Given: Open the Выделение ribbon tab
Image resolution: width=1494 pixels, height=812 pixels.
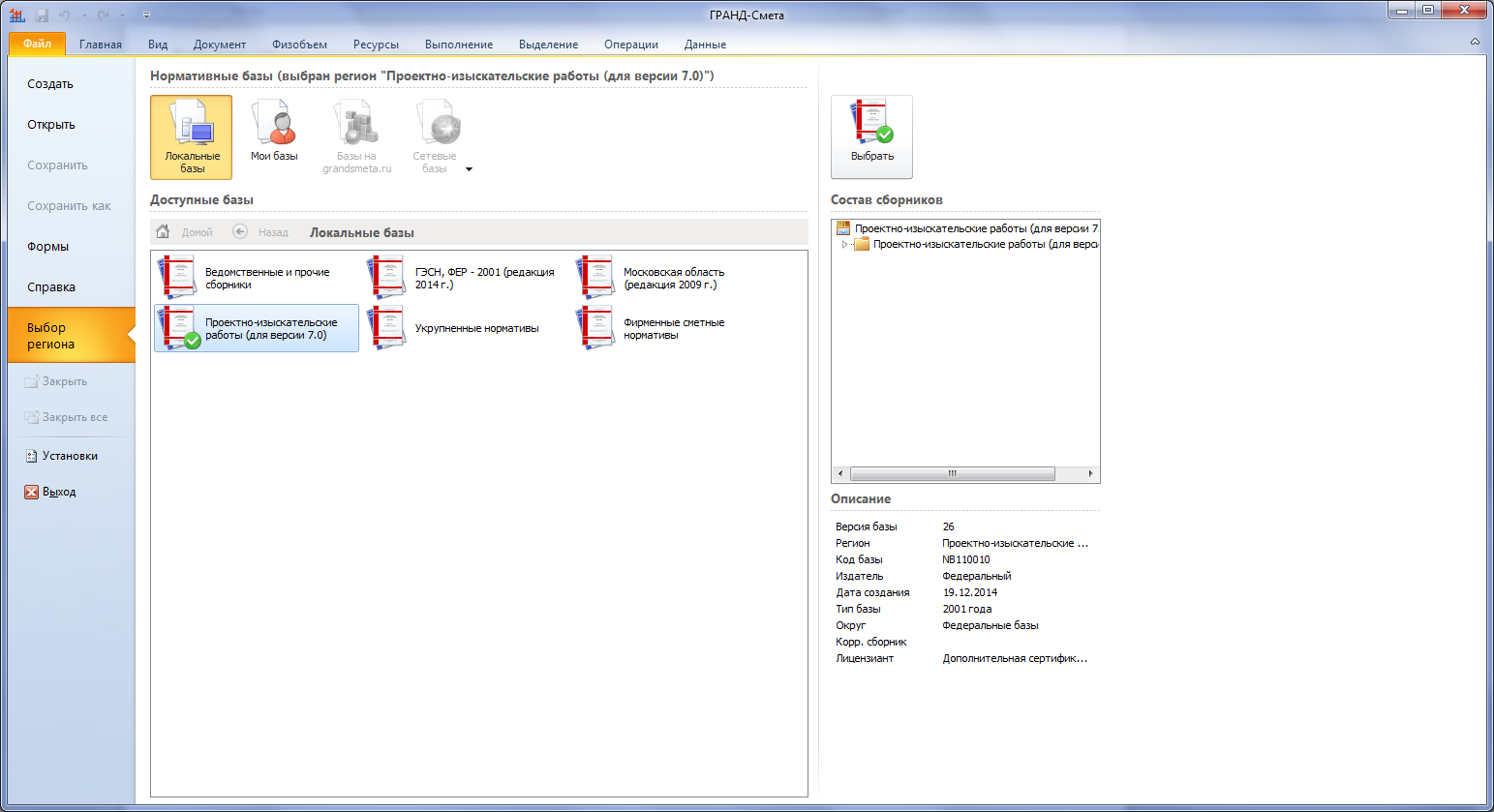Looking at the screenshot, I should pyautogui.click(x=548, y=45).
